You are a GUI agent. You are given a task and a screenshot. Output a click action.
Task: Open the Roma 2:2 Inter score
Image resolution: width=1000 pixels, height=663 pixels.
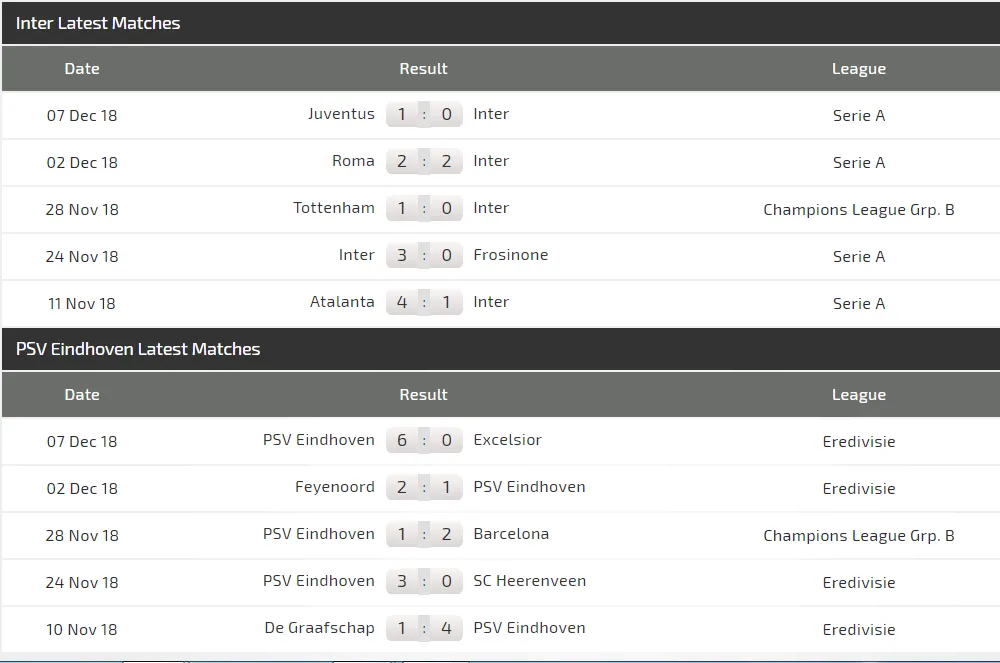[x=424, y=161]
